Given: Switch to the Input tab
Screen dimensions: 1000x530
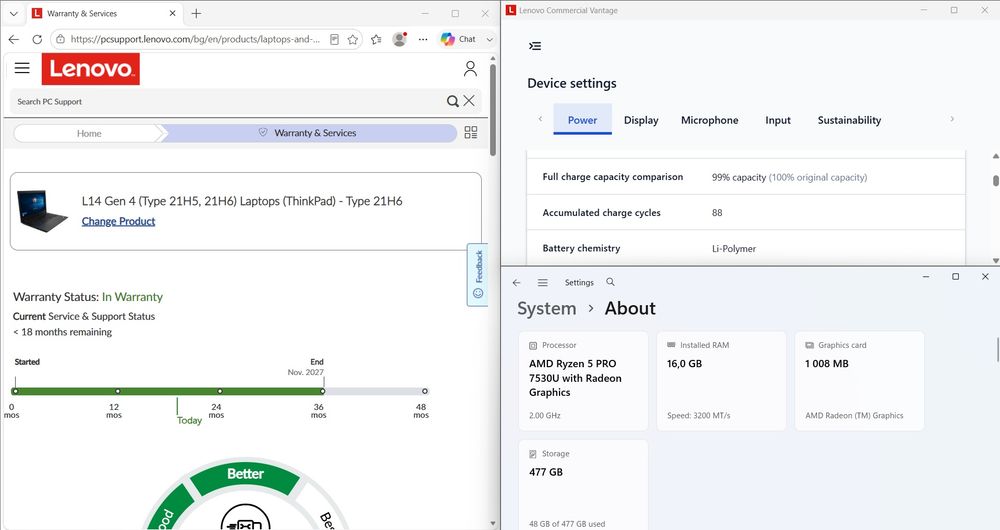Looking at the screenshot, I should [x=777, y=120].
